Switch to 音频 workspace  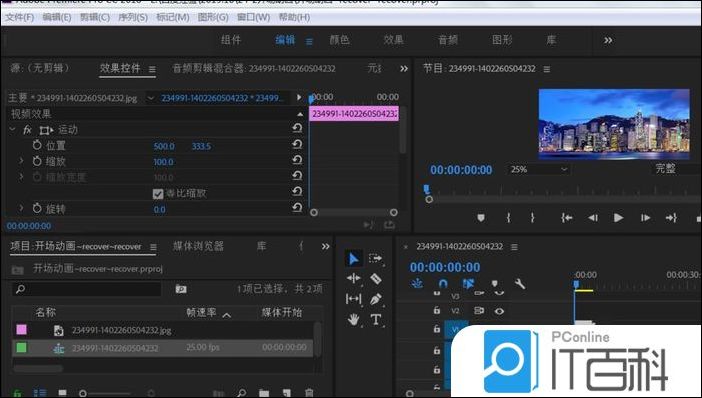tap(448, 40)
